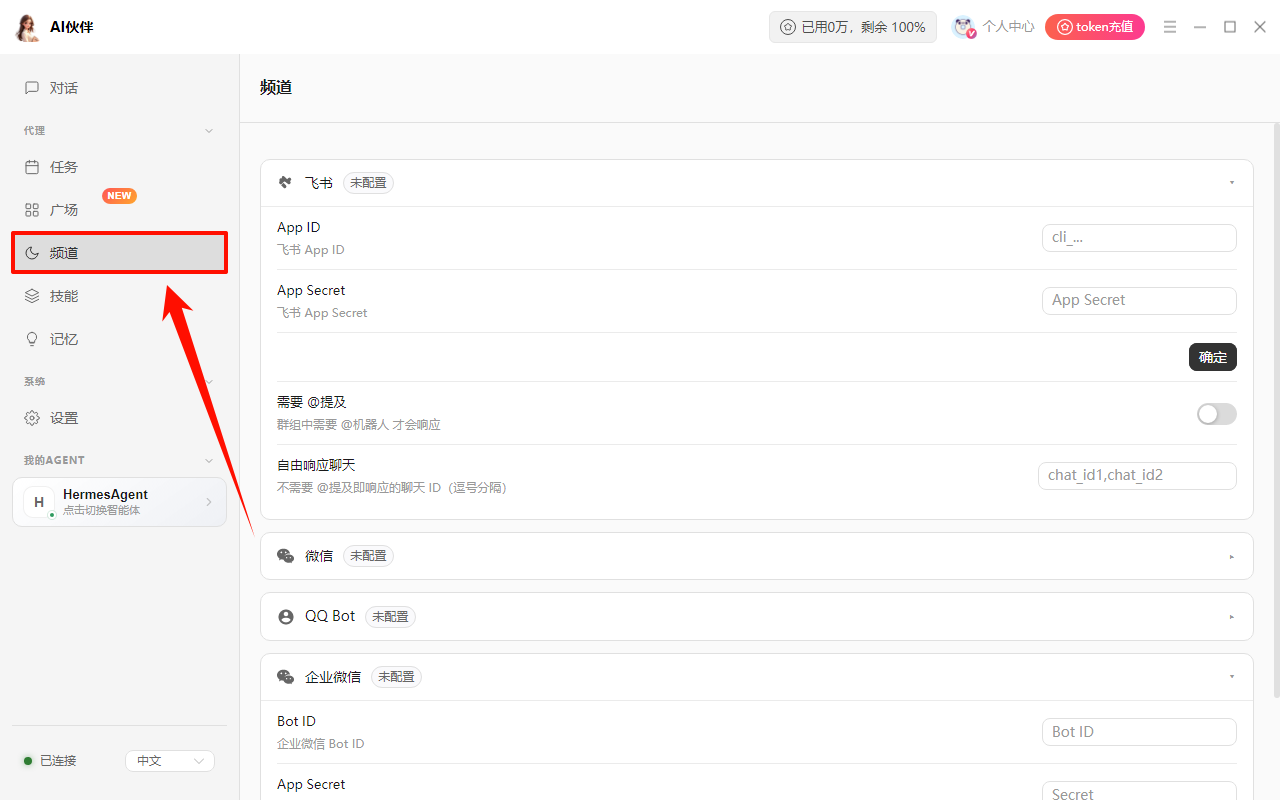Collapse the 我的AGENT sidebar group

pos(209,460)
